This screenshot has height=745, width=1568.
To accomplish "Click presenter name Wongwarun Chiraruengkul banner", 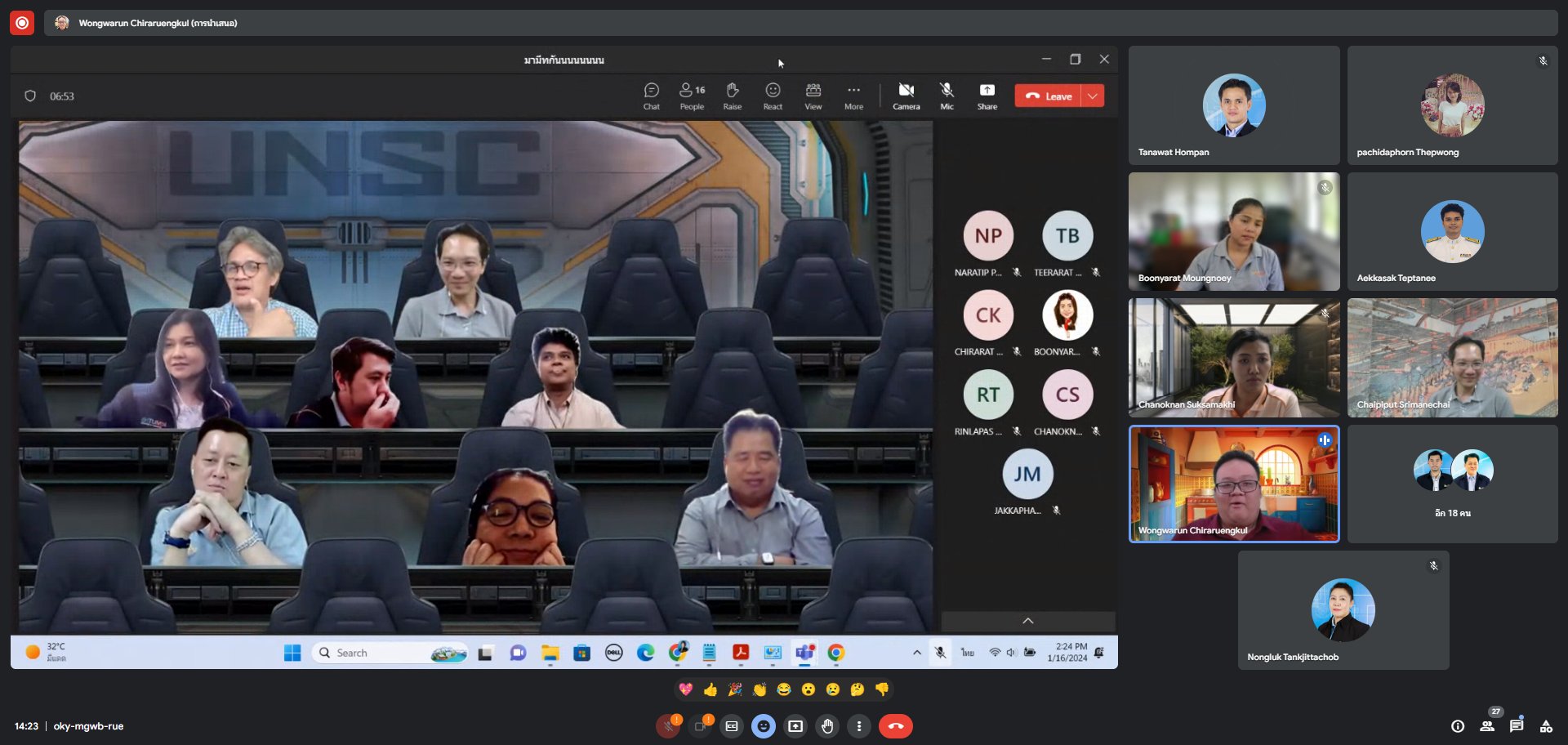I will [158, 23].
